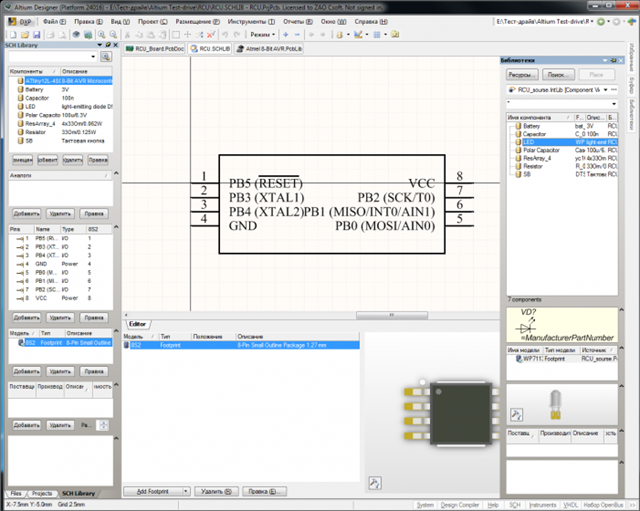Click the three-dots button beside the library selector

[614, 90]
